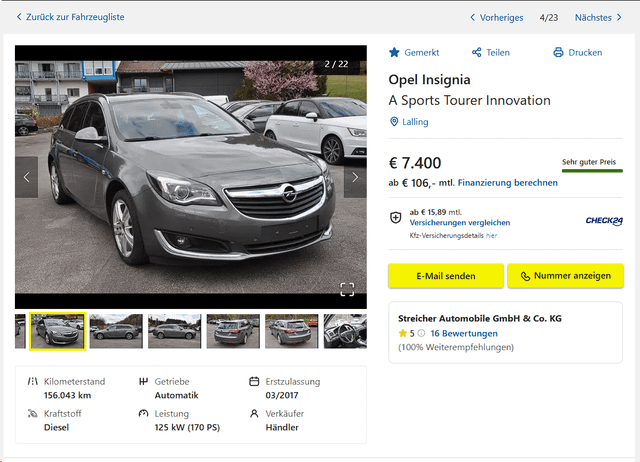
Task: Click the Kilometerstand road icon
Action: pyautogui.click(x=33, y=381)
